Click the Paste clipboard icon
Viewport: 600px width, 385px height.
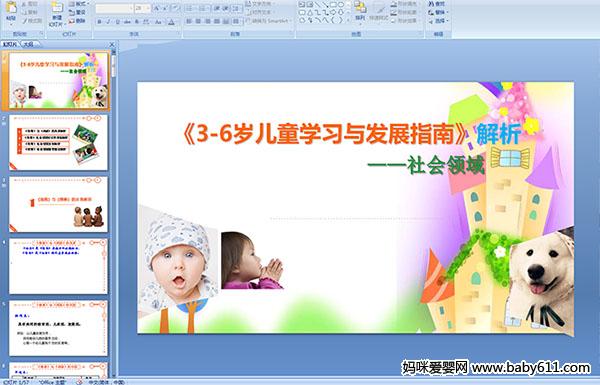tap(11, 7)
